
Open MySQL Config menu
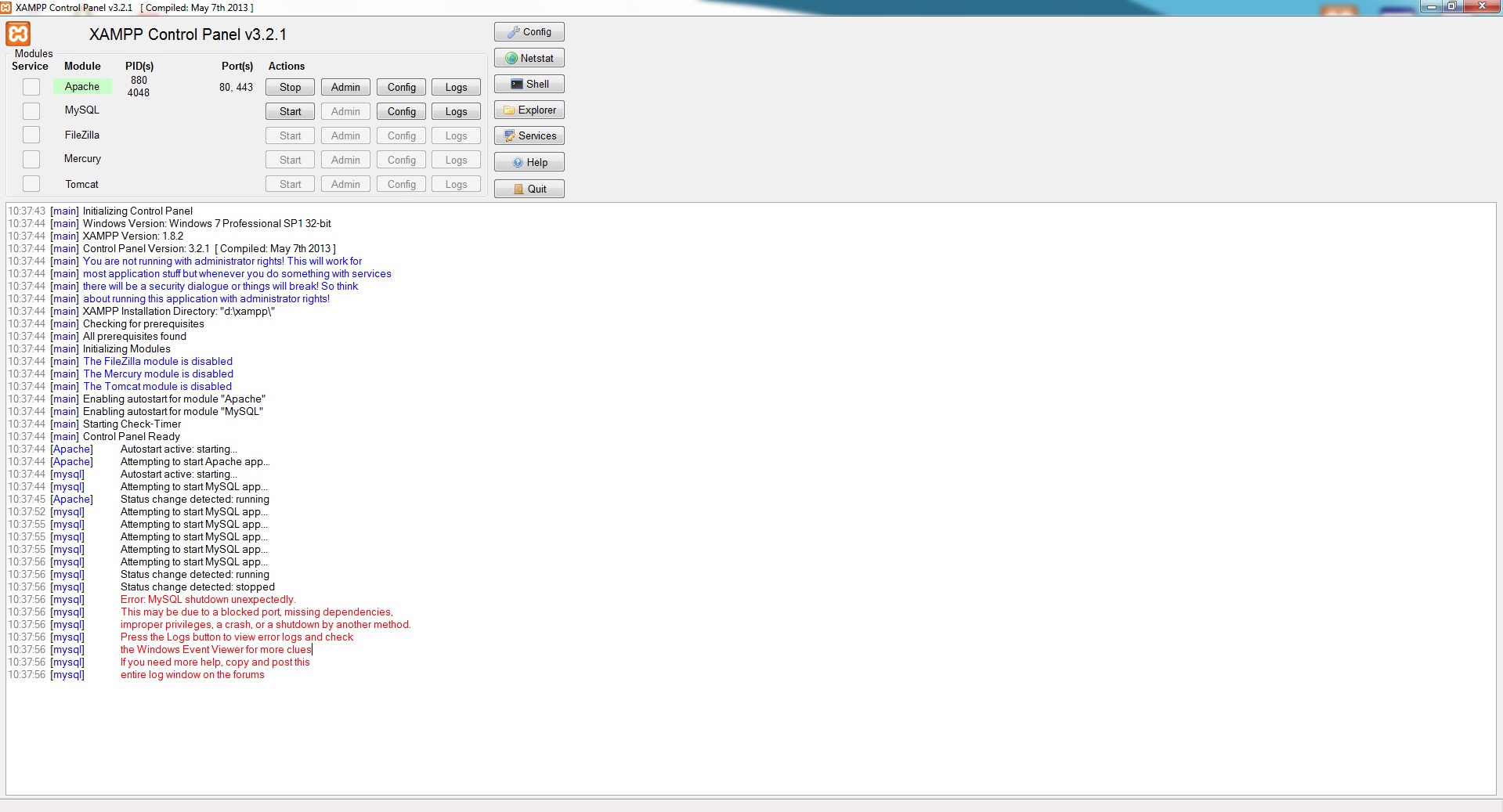(x=401, y=111)
